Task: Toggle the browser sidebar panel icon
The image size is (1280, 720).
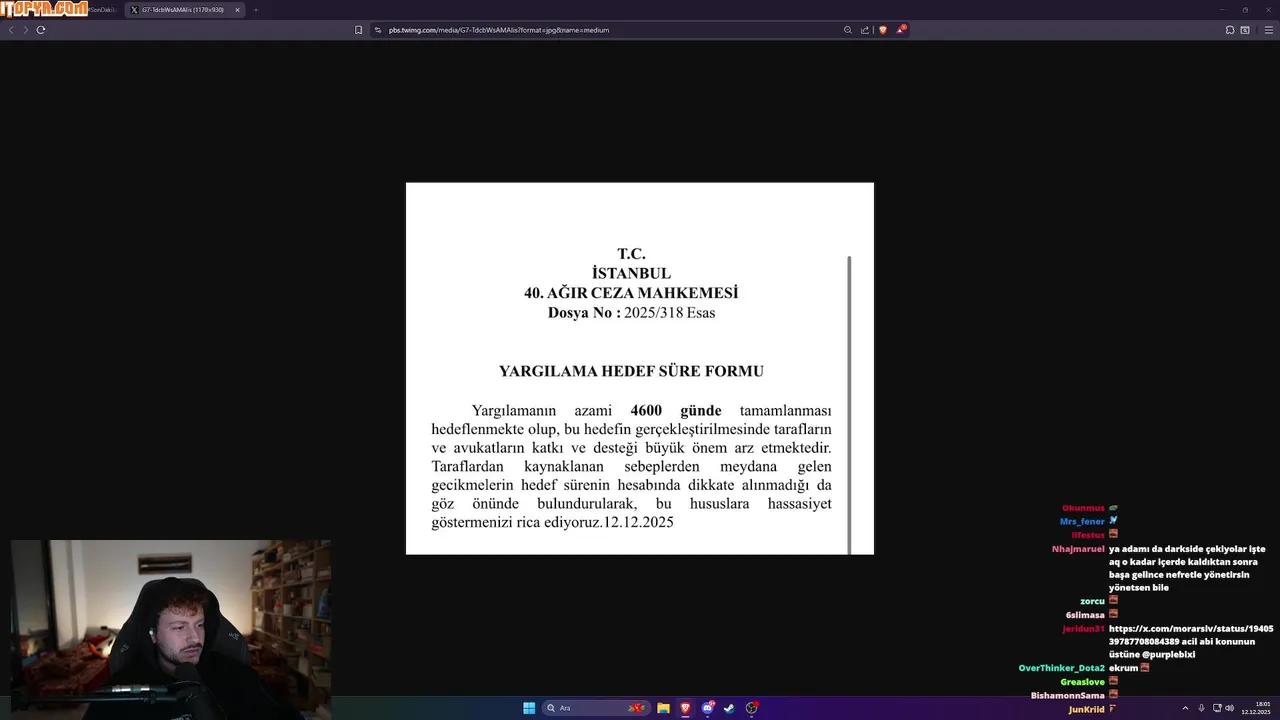Action: click(1230, 30)
